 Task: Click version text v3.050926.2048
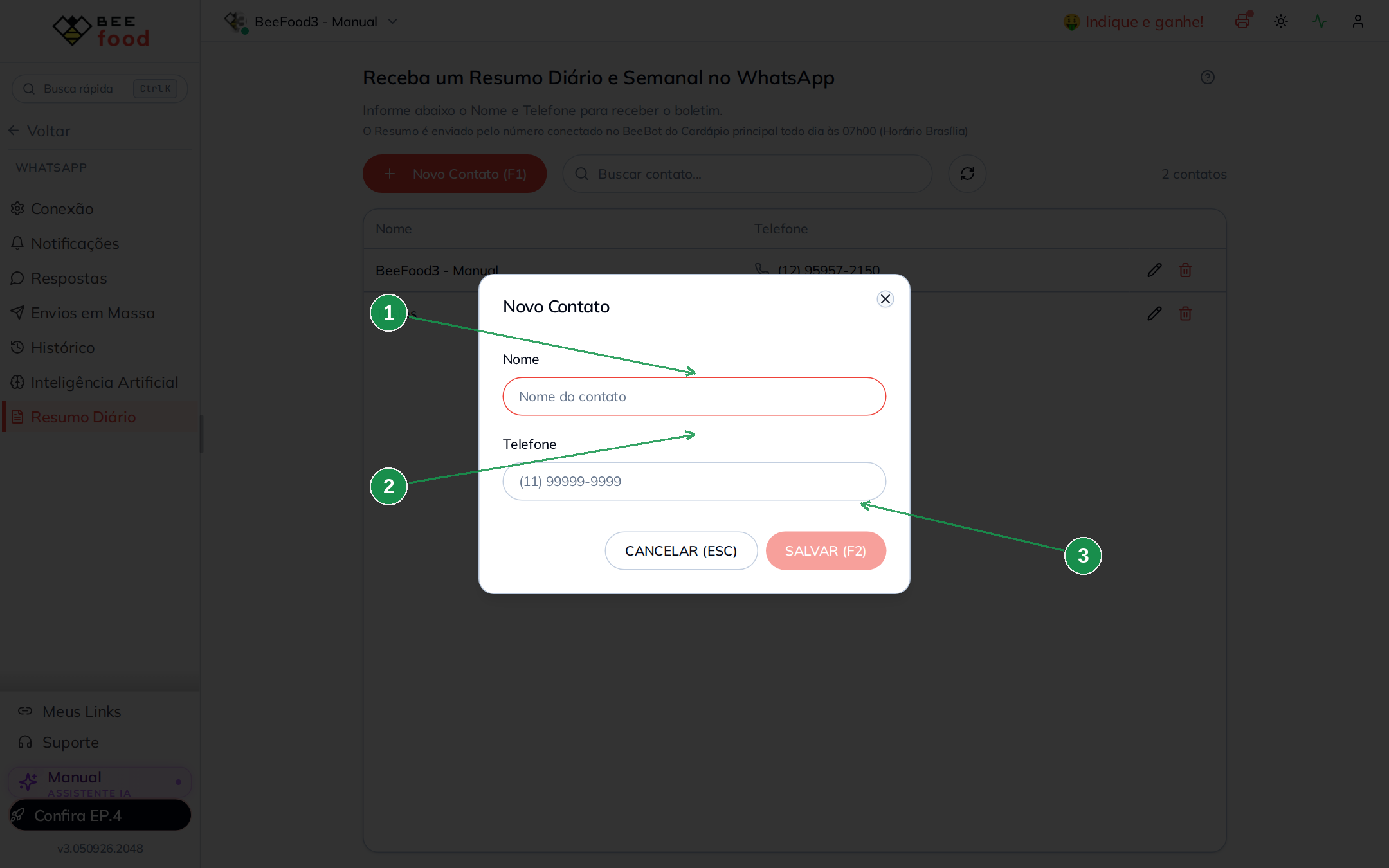click(100, 849)
